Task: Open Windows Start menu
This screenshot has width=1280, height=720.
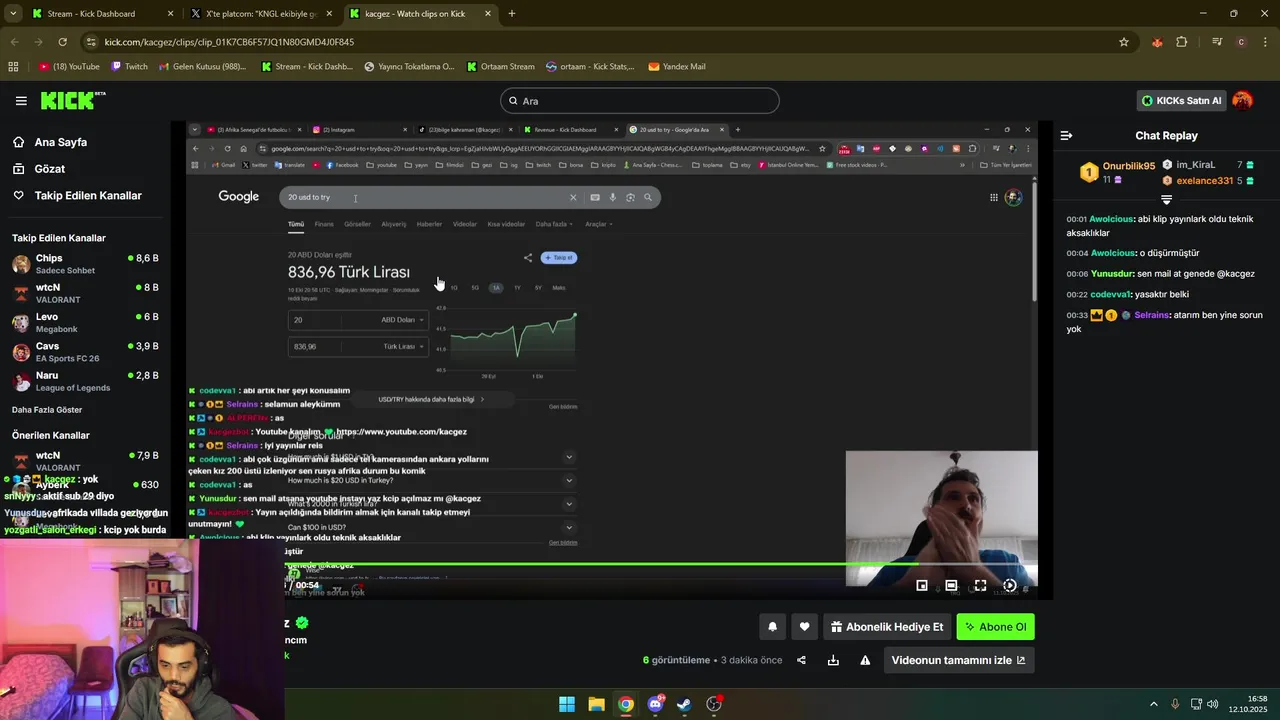Action: coord(567,704)
